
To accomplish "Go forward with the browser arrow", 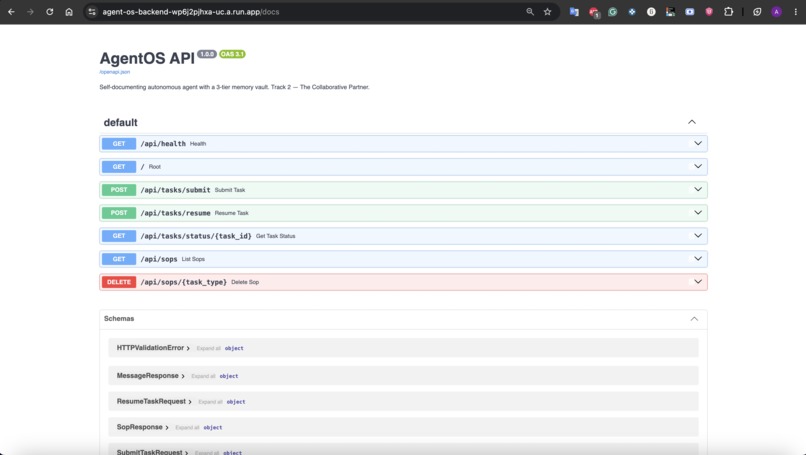I will coord(30,11).
